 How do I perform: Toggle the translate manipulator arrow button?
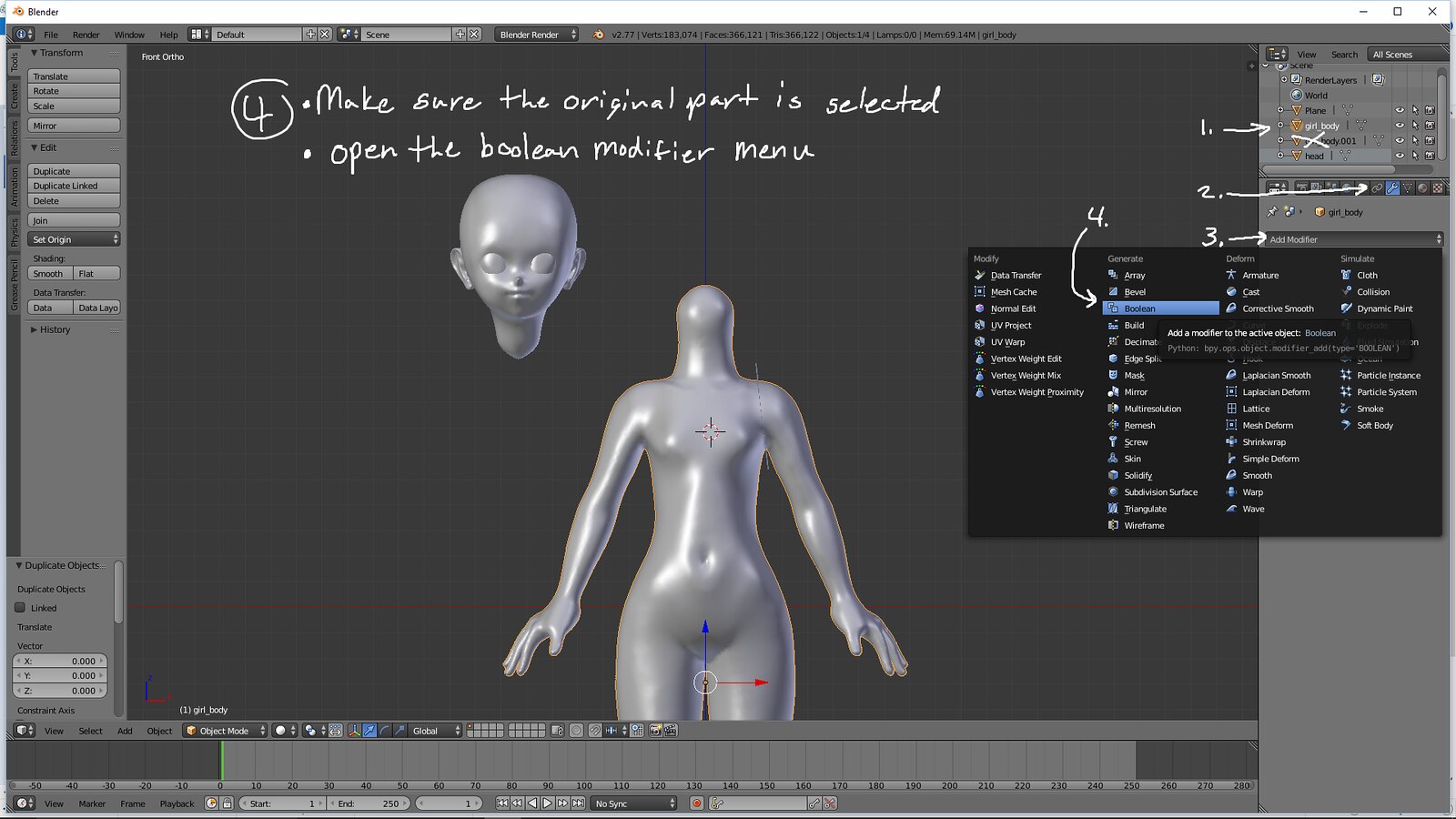coord(369,731)
